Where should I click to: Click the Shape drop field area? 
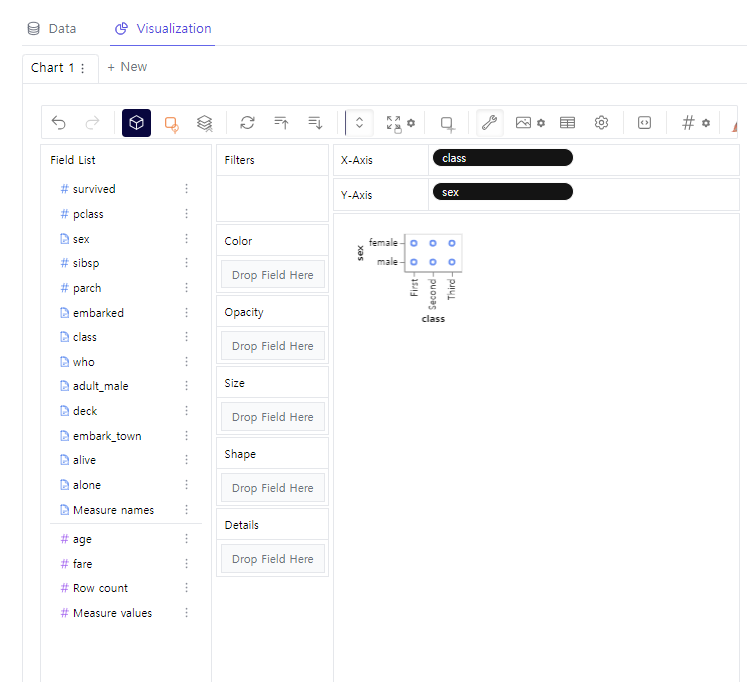[x=273, y=488]
